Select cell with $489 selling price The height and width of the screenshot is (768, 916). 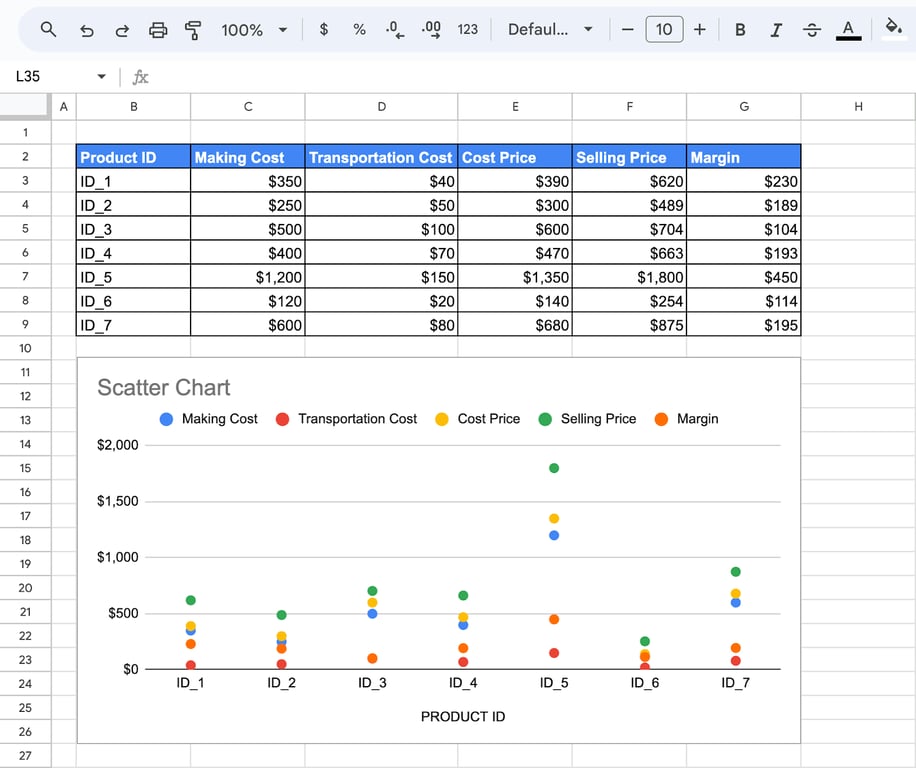point(629,205)
